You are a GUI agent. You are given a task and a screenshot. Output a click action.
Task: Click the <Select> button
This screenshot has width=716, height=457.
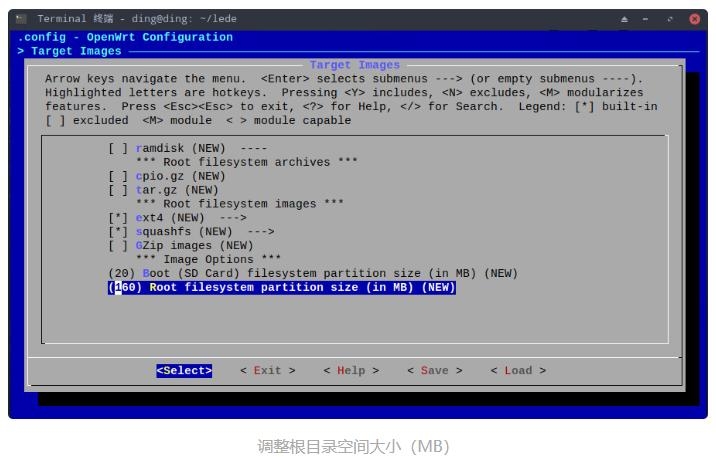point(184,370)
